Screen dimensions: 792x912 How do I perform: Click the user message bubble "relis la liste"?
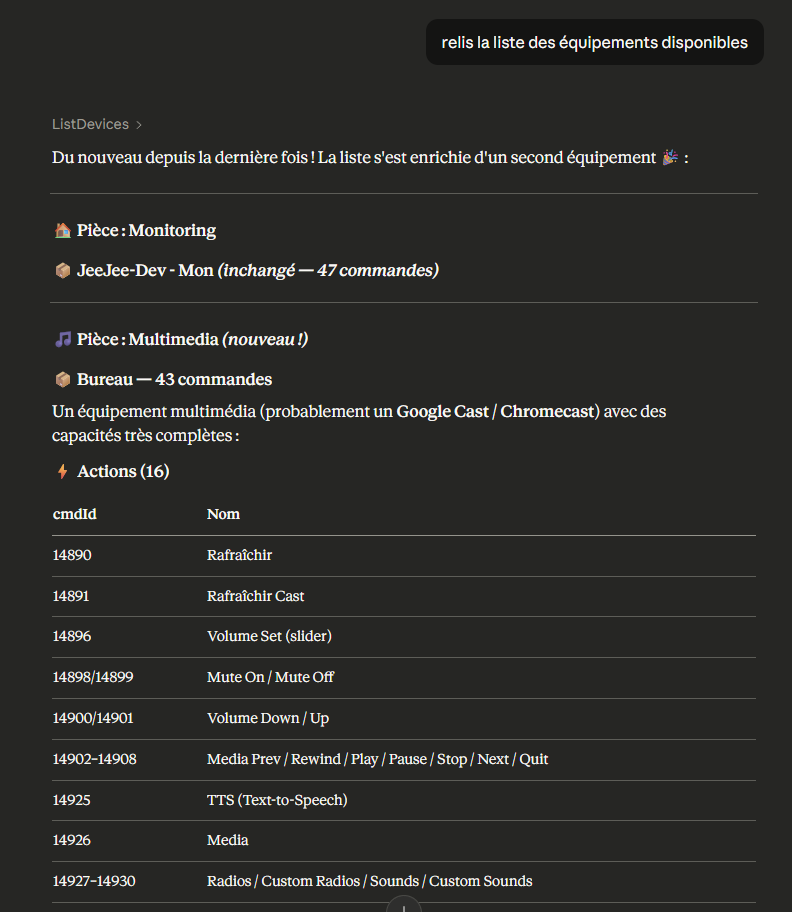pos(594,42)
